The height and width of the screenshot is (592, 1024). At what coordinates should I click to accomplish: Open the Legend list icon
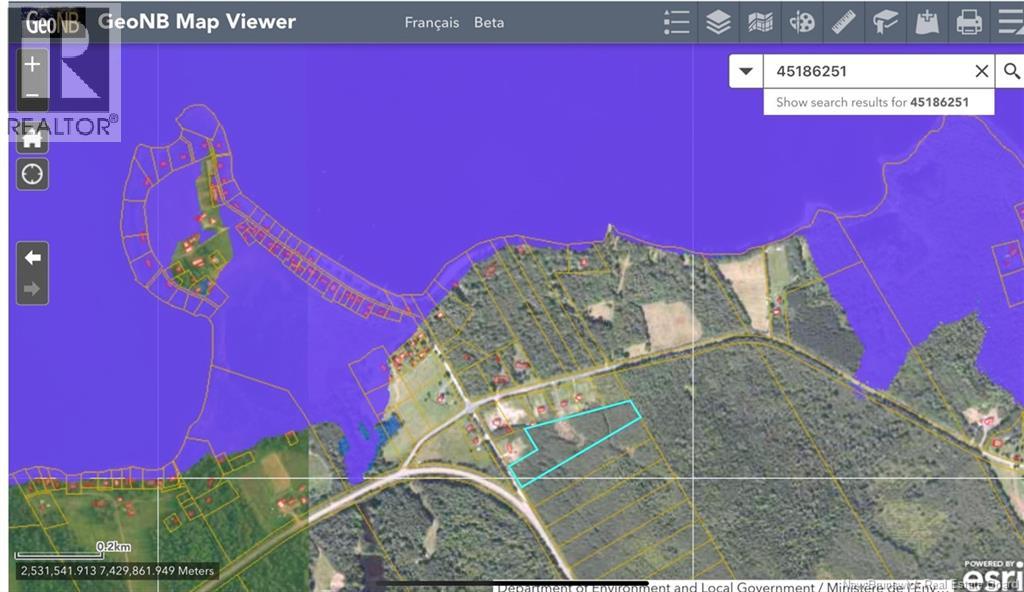pyautogui.click(x=677, y=22)
